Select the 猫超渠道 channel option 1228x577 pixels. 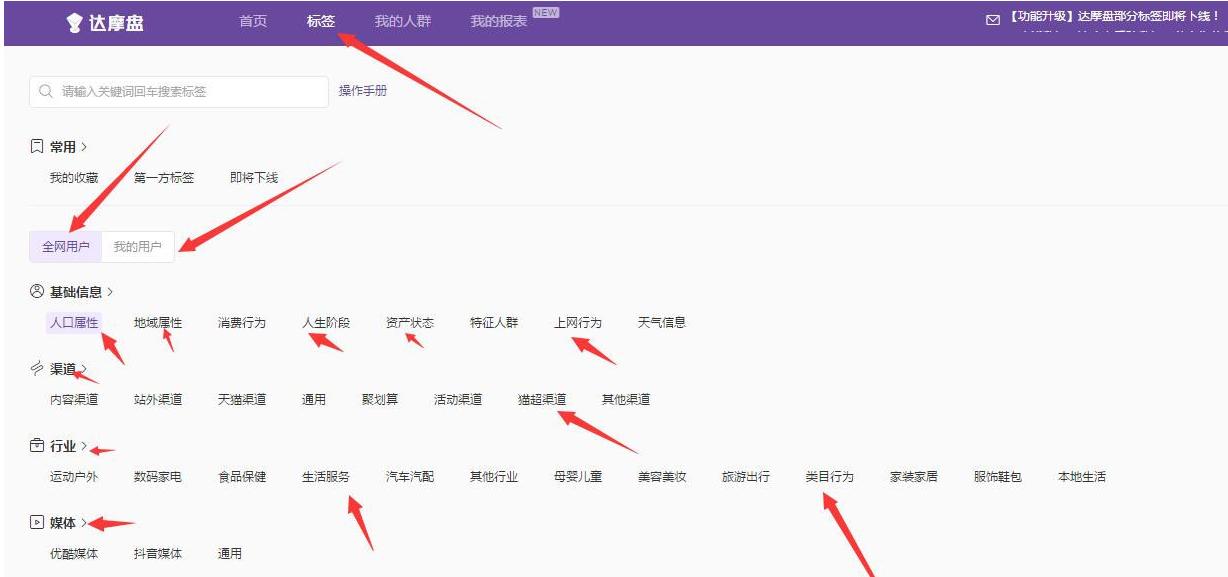[x=541, y=398]
